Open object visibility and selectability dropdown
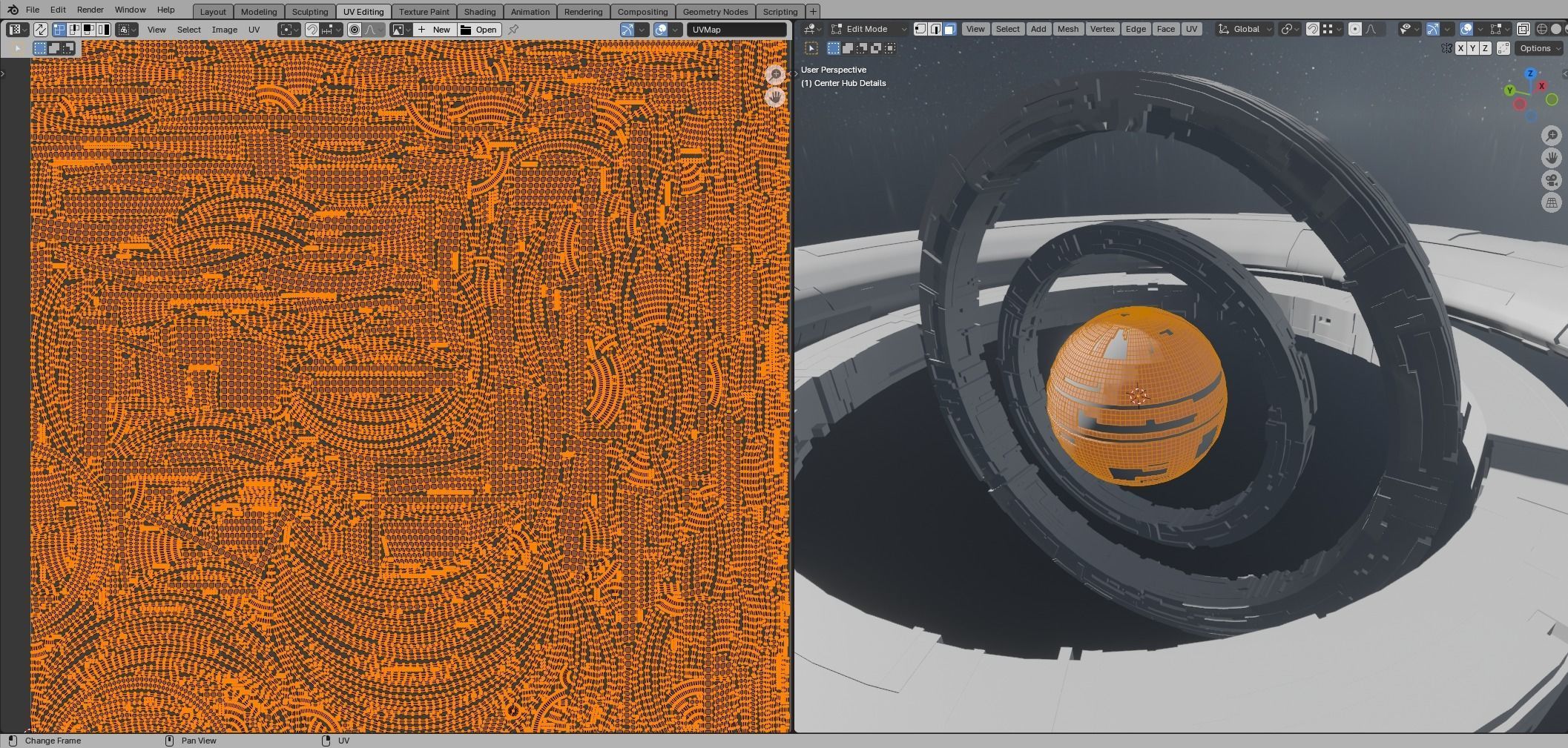This screenshot has height=748, width=1568. [x=1410, y=29]
